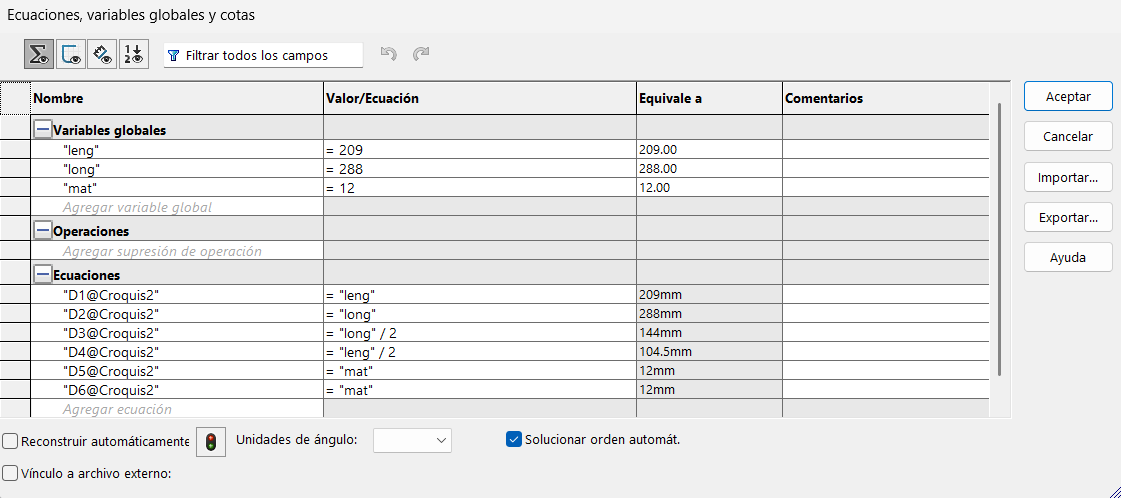Viewport: 1121px width, 498px height.
Task: Uncheck Solucionar orden automát. checkbox
Action: pos(514,439)
